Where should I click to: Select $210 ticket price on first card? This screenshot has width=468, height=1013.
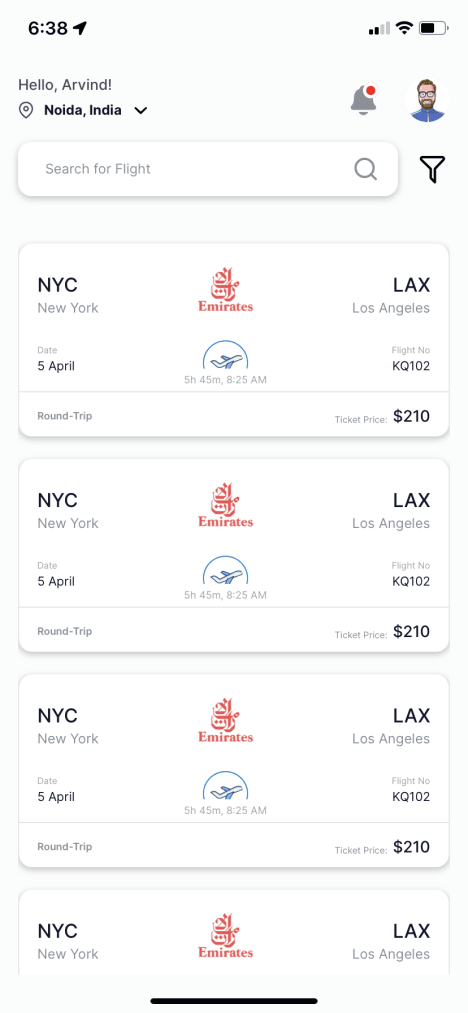coord(412,416)
